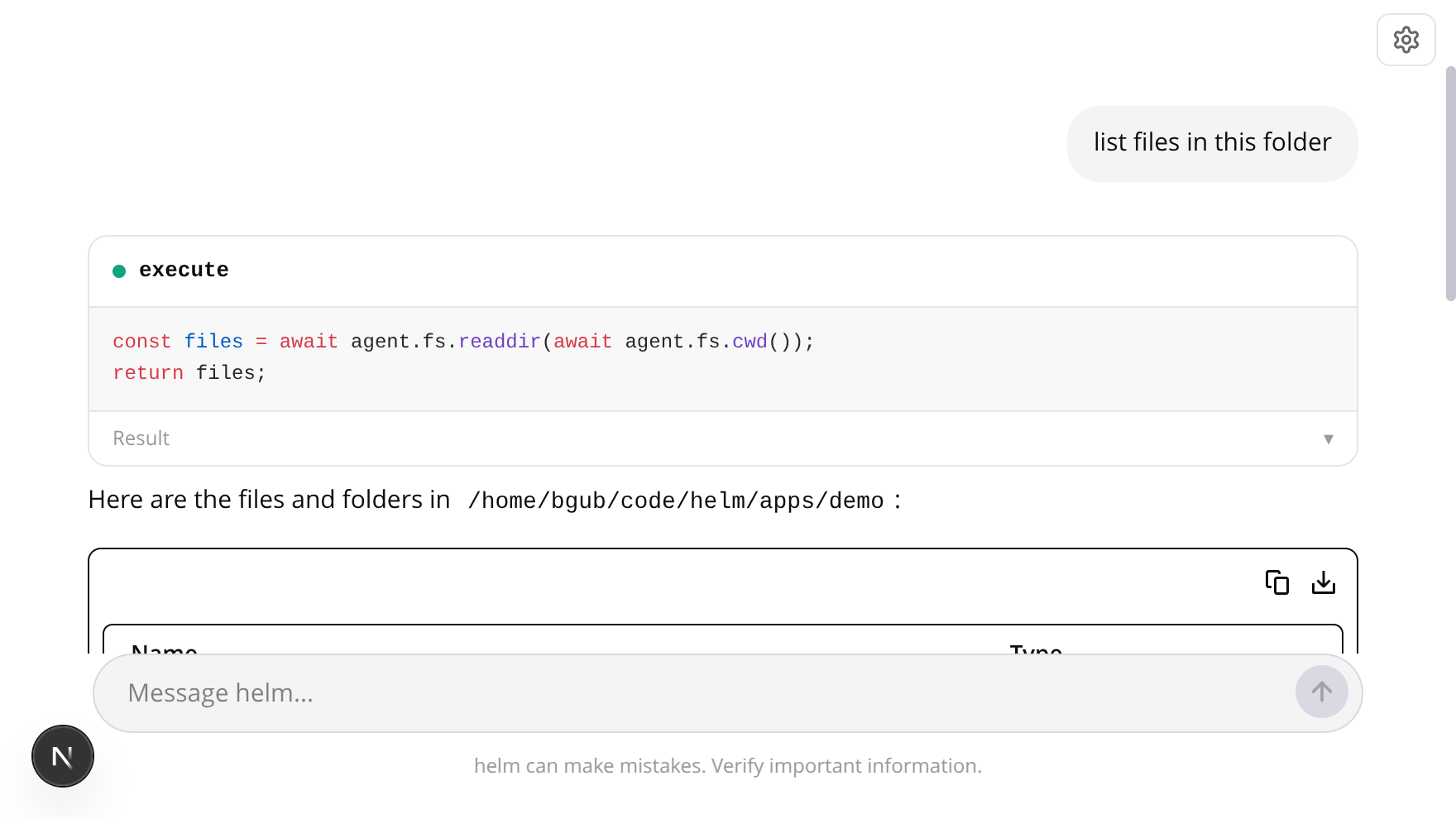
Task: Open the settings gear icon
Action: tap(1406, 39)
